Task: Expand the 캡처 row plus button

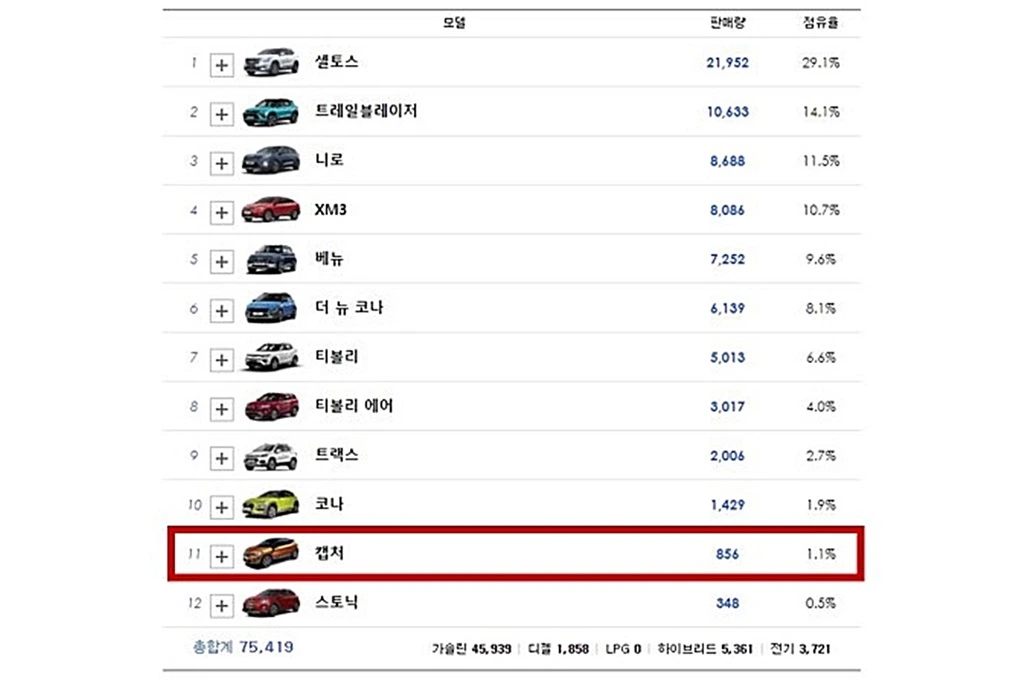Action: click(x=221, y=556)
